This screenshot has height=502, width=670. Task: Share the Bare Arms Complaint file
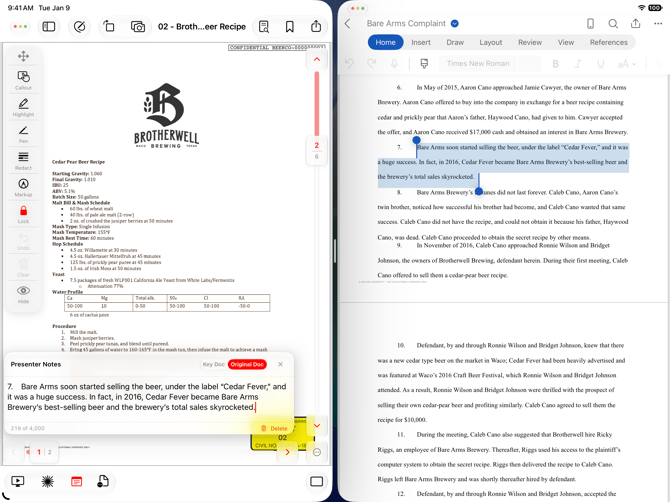(x=636, y=23)
